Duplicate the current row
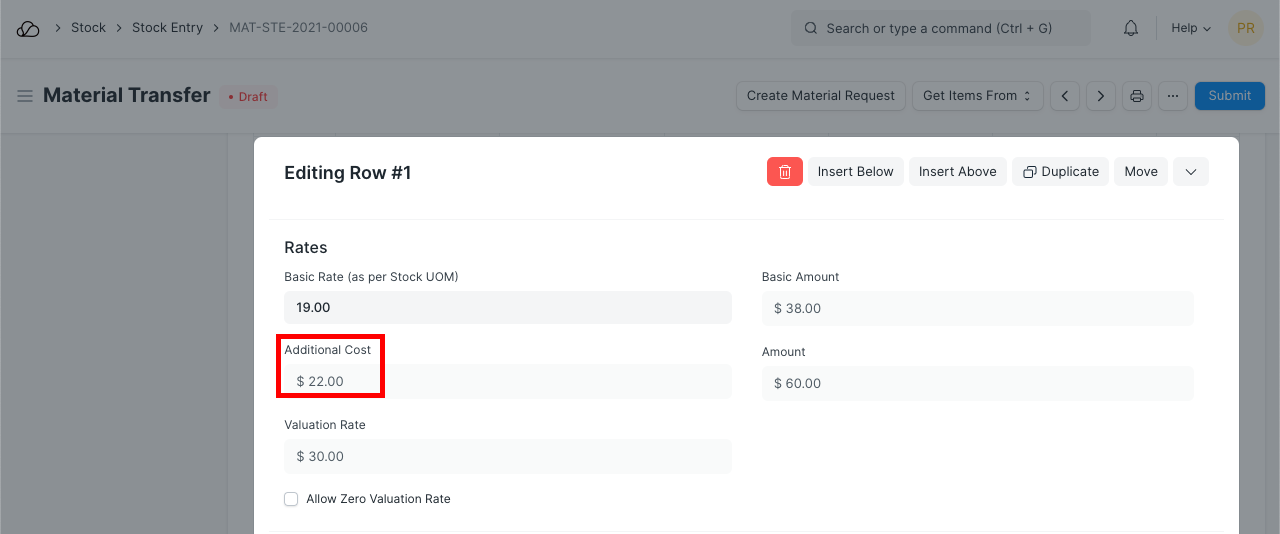This screenshot has height=534, width=1280. coord(1060,172)
